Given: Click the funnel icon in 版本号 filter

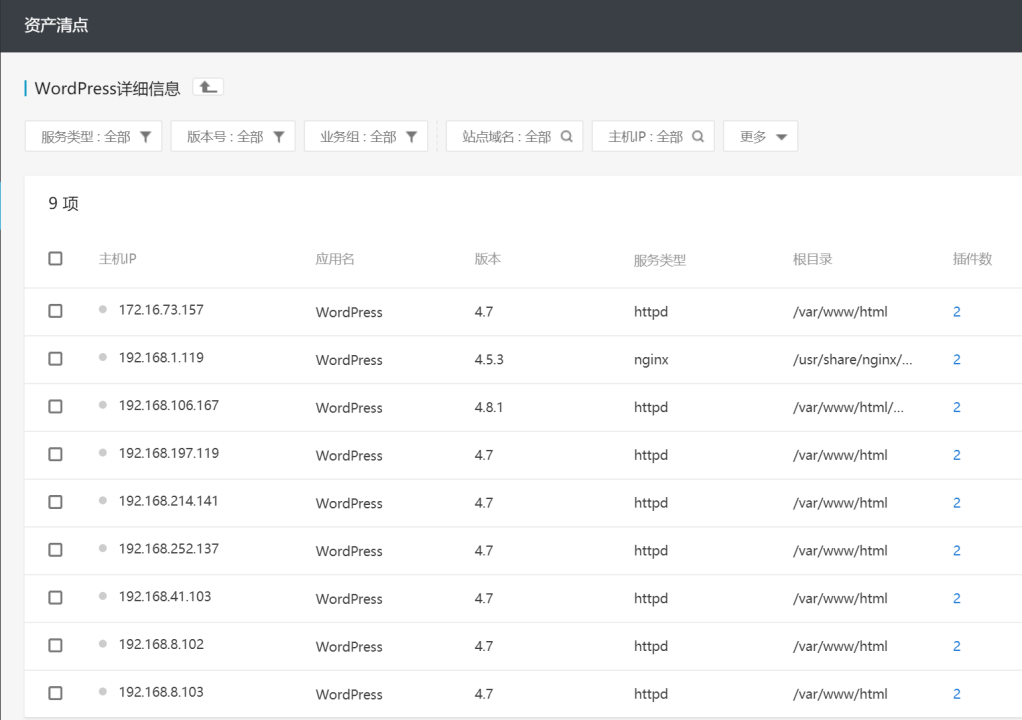Looking at the screenshot, I should pyautogui.click(x=279, y=137).
